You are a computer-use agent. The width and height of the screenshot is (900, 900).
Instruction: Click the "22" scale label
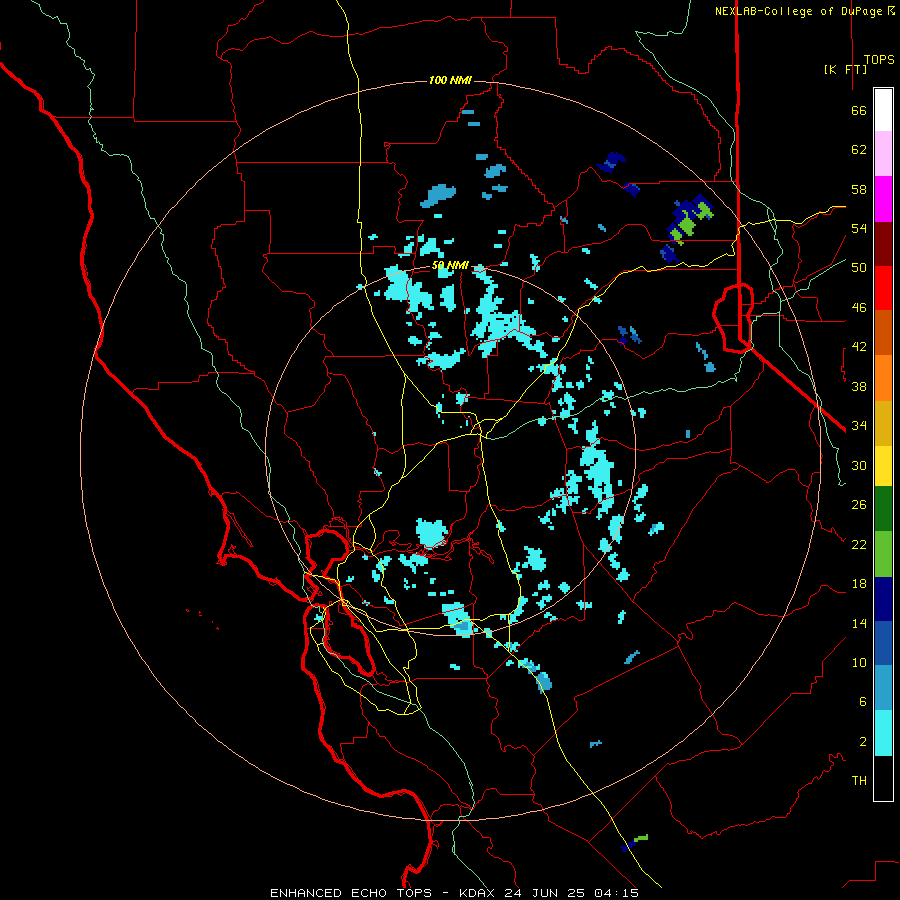click(x=859, y=544)
